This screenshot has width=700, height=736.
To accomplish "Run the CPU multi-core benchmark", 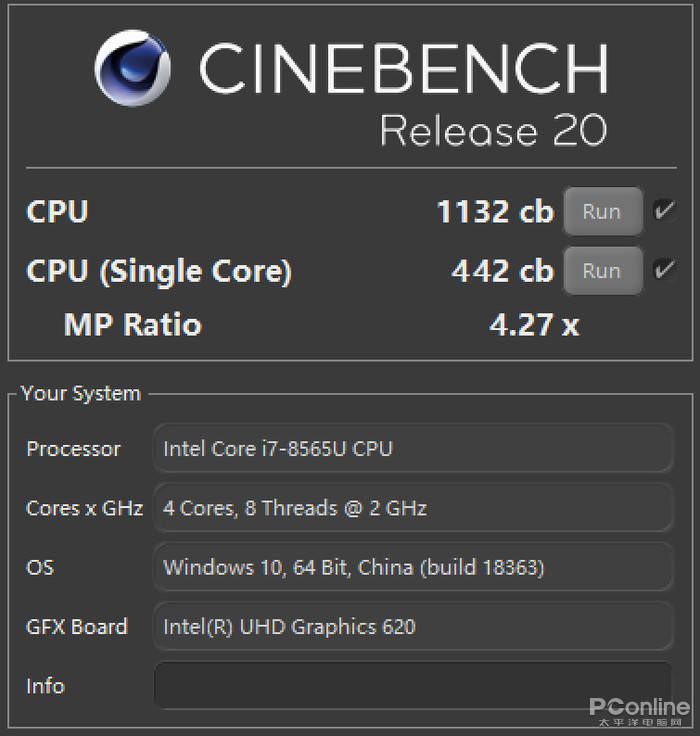I will coord(602,211).
